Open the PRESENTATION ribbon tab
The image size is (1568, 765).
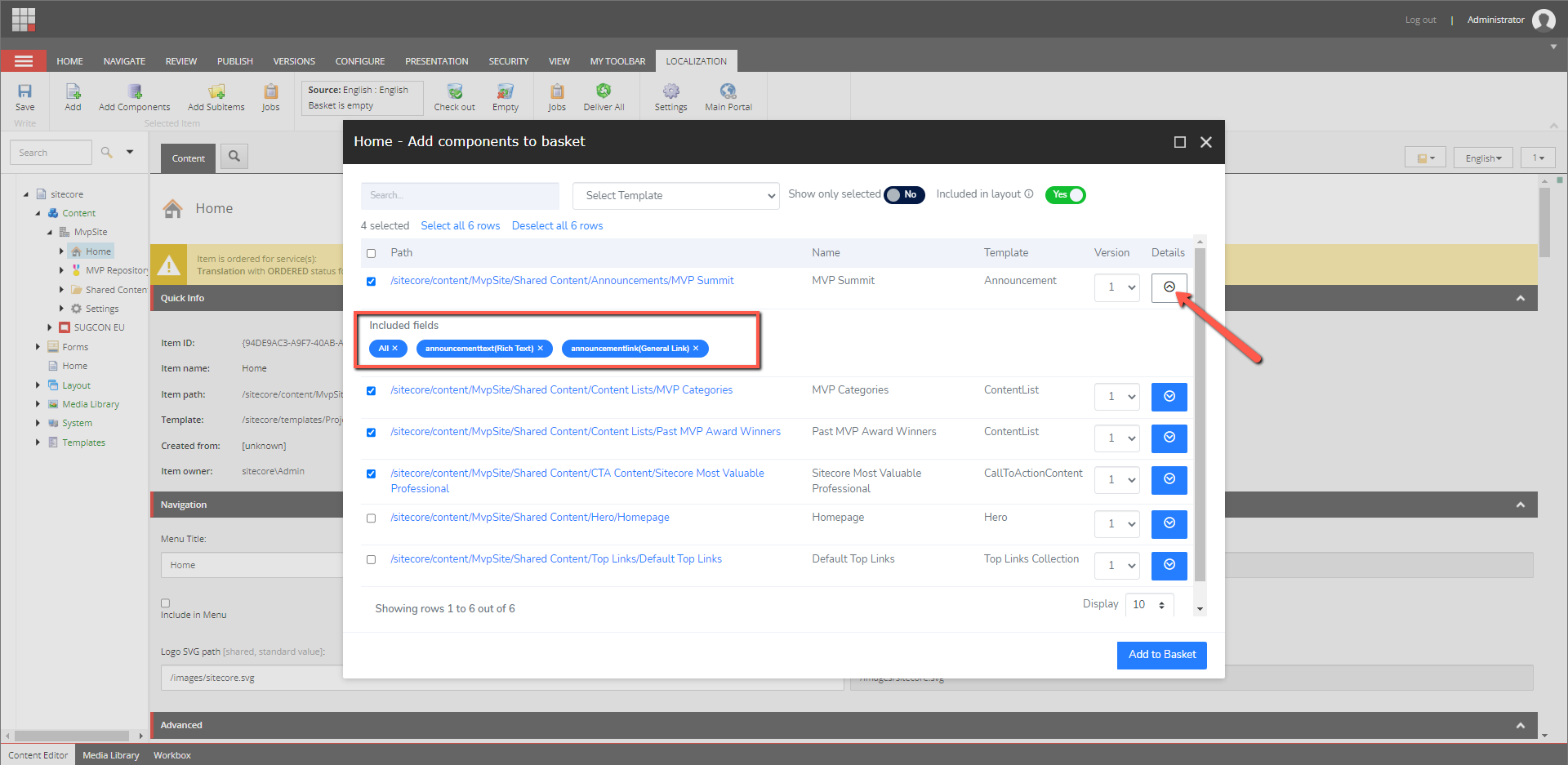437,61
